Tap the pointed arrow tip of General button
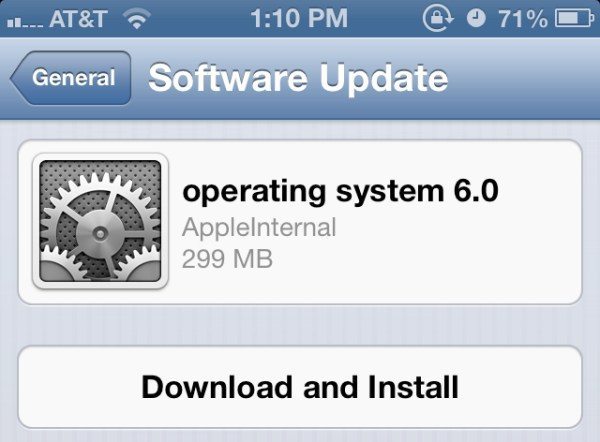600x442 pixels. tap(17, 78)
